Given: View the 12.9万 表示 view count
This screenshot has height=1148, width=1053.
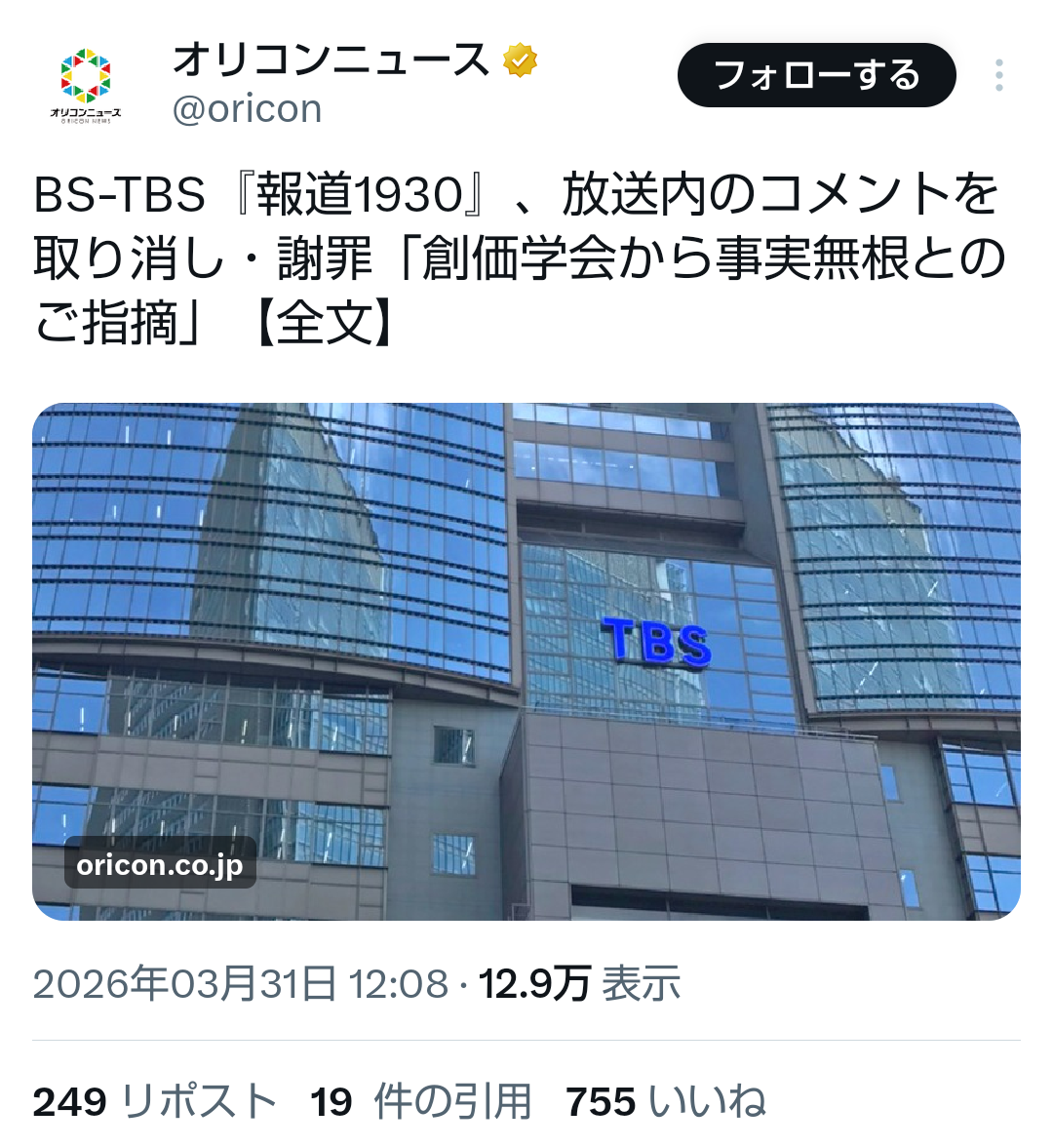Looking at the screenshot, I should 579,983.
